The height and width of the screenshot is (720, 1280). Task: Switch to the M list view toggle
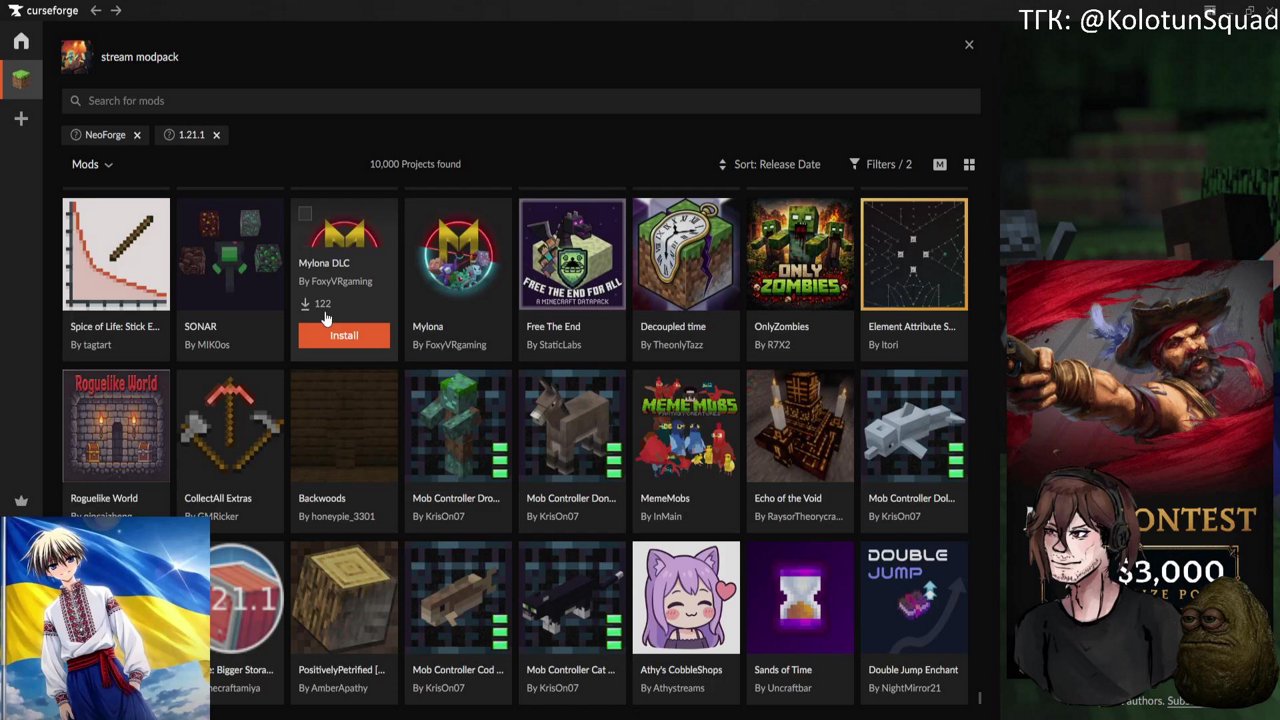pos(940,164)
